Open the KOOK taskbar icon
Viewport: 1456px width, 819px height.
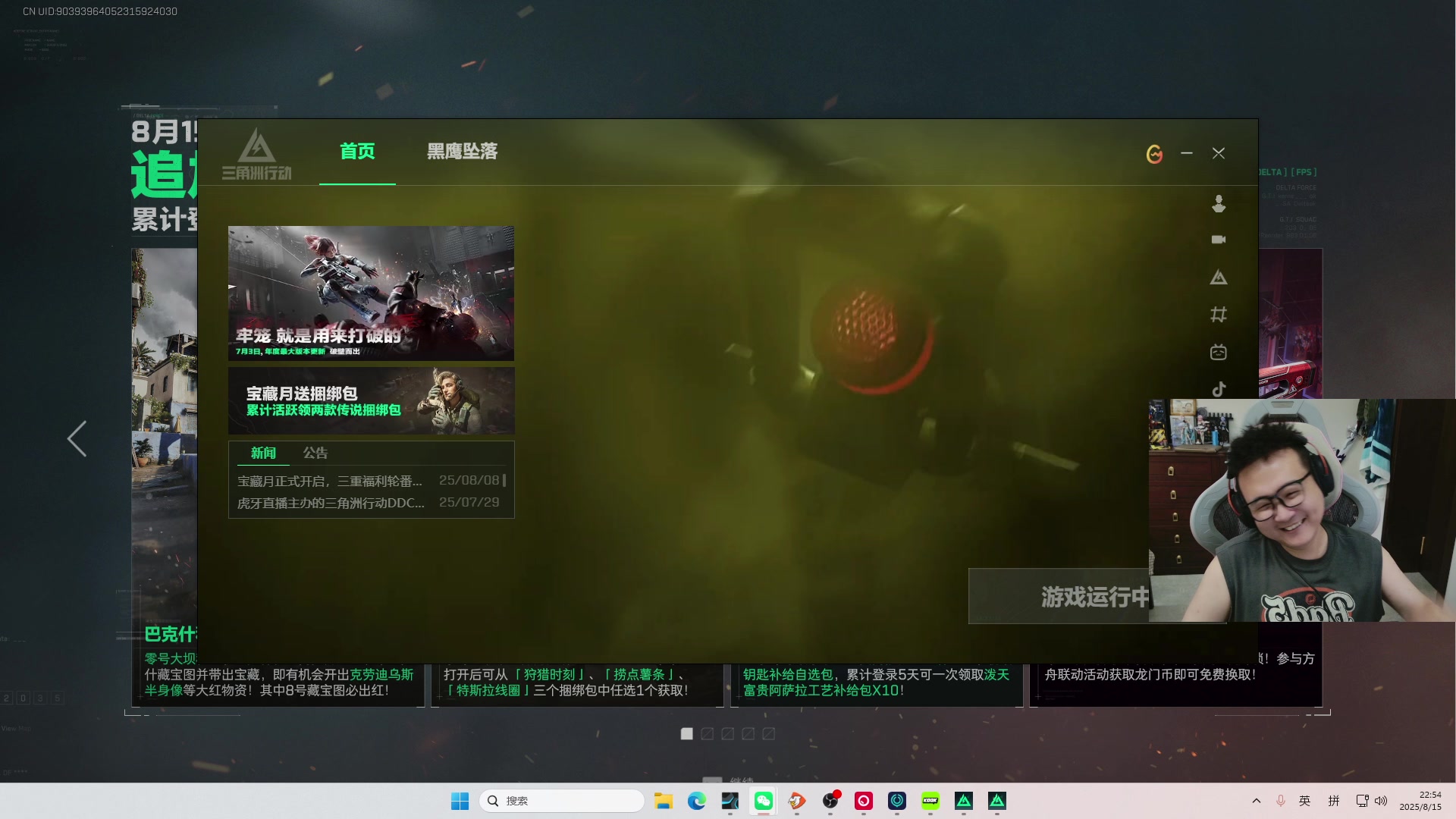[930, 801]
